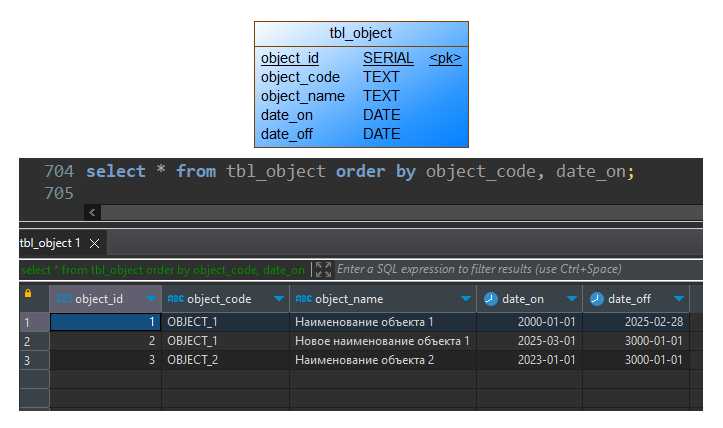This screenshot has width=723, height=428.
Task: Click the ABC type icon of object_name
Action: tap(303, 299)
